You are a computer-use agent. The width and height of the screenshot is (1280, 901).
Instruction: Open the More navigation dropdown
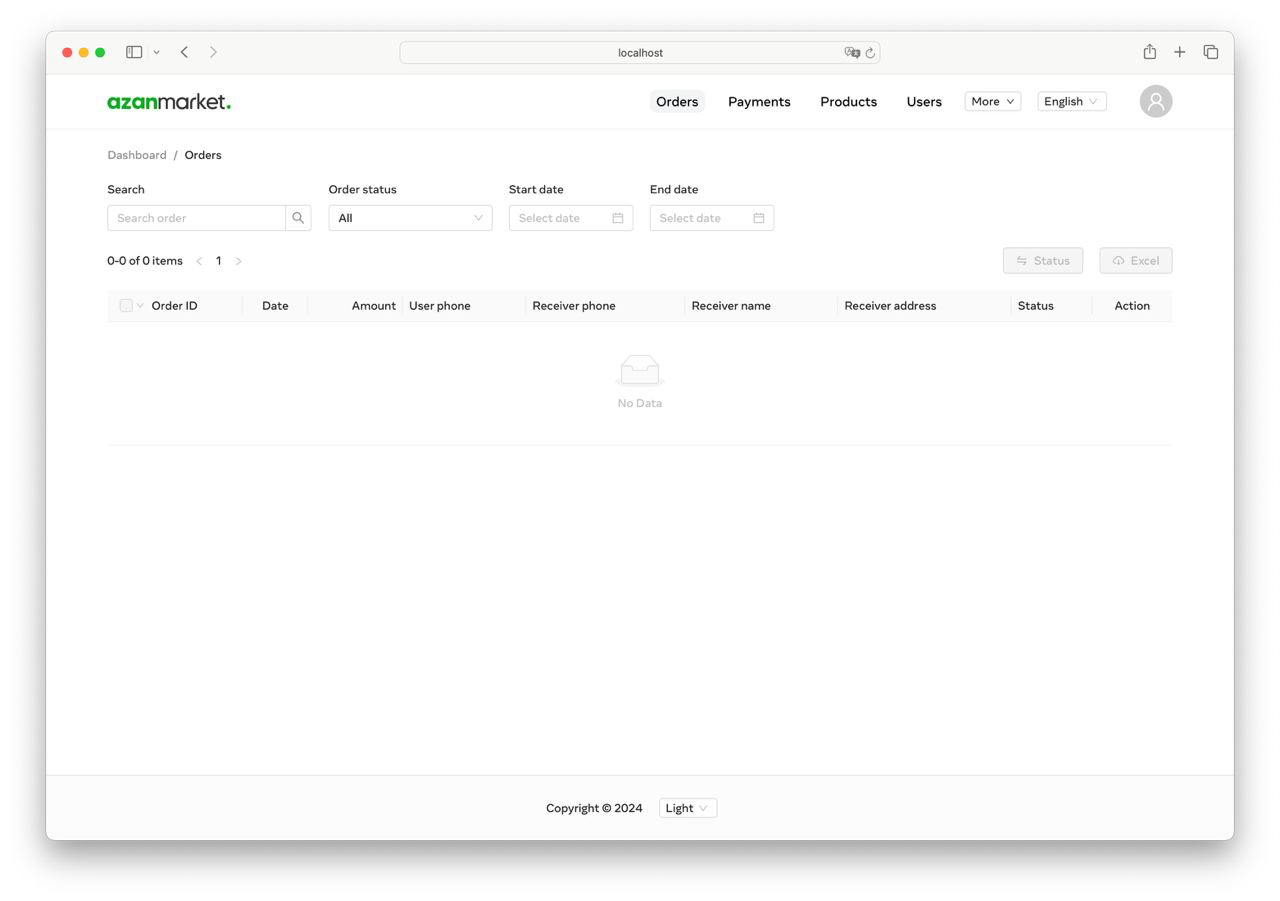tap(991, 101)
